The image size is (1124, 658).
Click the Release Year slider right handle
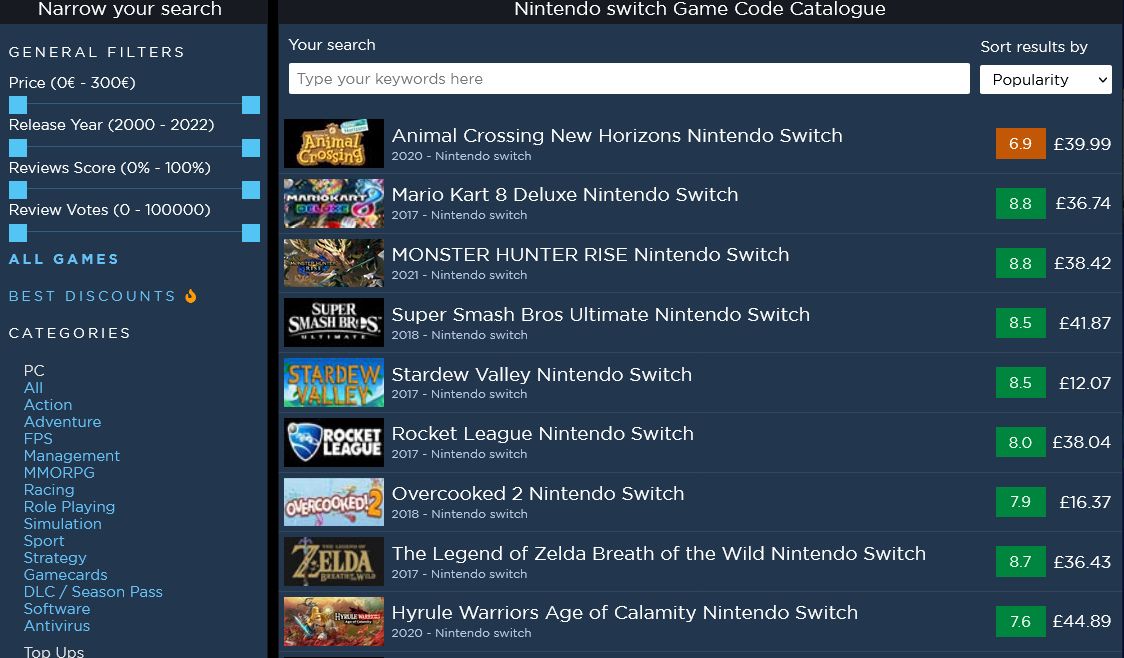[x=250, y=147]
